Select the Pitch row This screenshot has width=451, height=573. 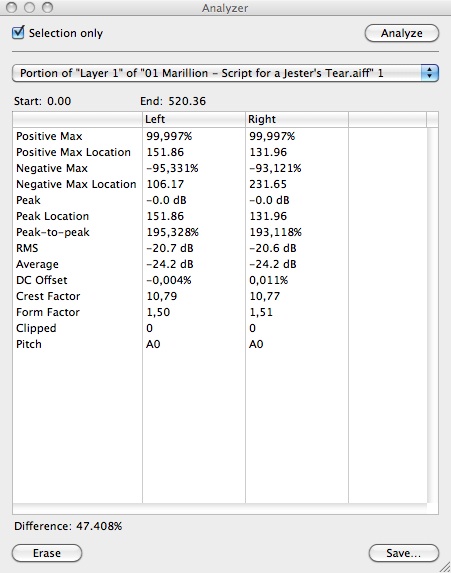pyautogui.click(x=220, y=344)
